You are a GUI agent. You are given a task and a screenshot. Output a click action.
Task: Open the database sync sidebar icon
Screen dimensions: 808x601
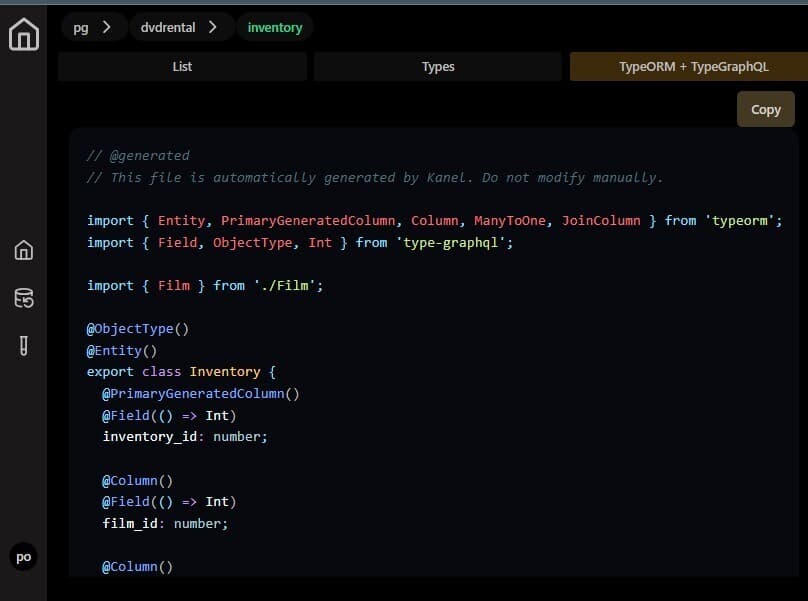[24, 298]
